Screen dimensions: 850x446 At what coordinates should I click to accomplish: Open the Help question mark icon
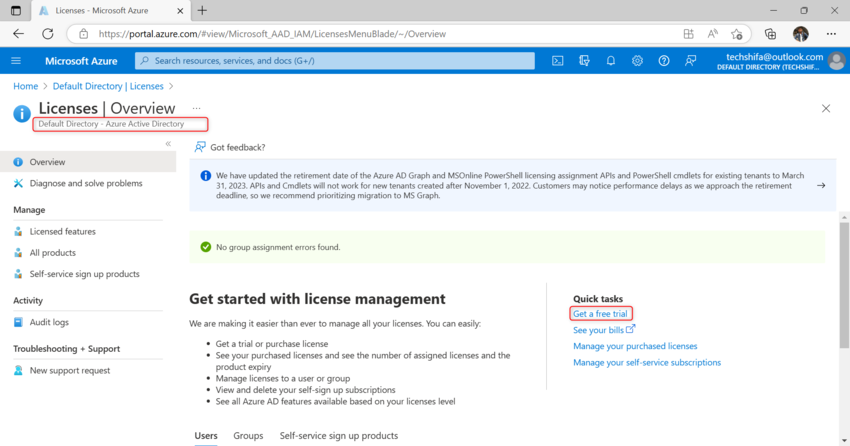click(664, 61)
